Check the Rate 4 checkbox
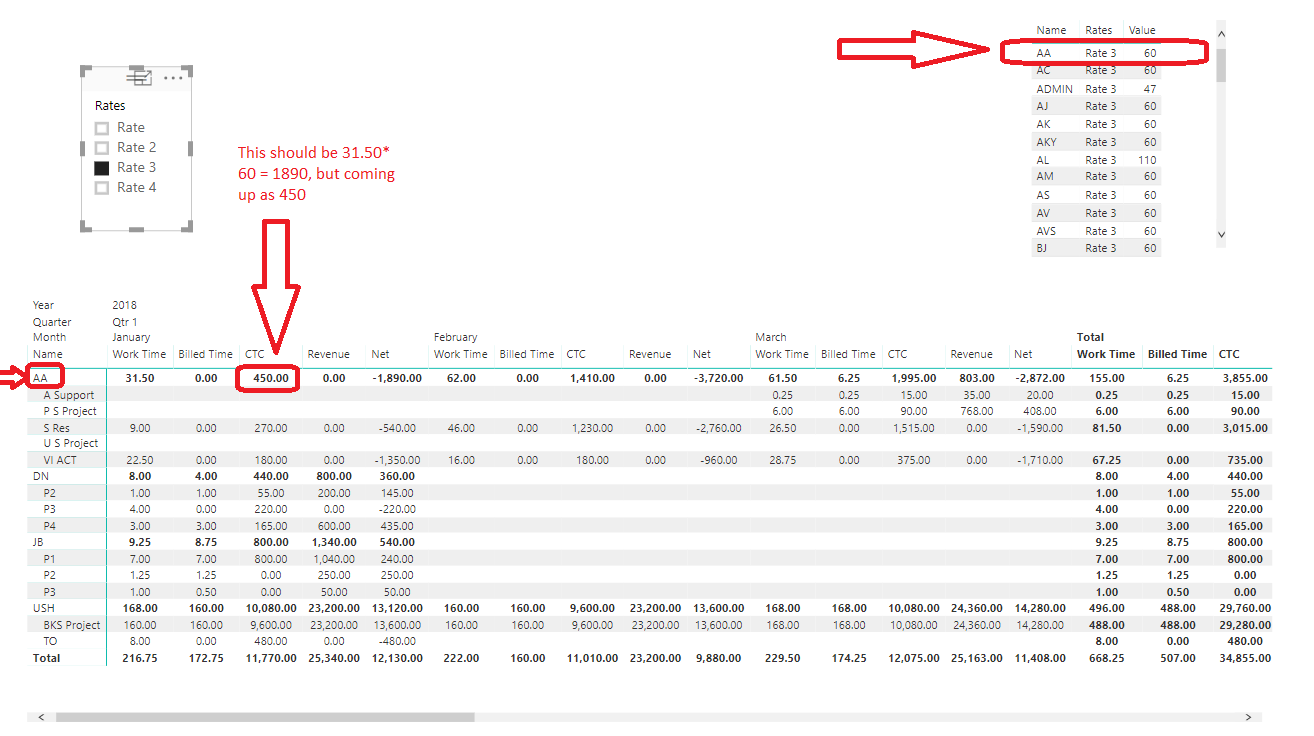Screen dimensions: 1314x736 [102, 188]
